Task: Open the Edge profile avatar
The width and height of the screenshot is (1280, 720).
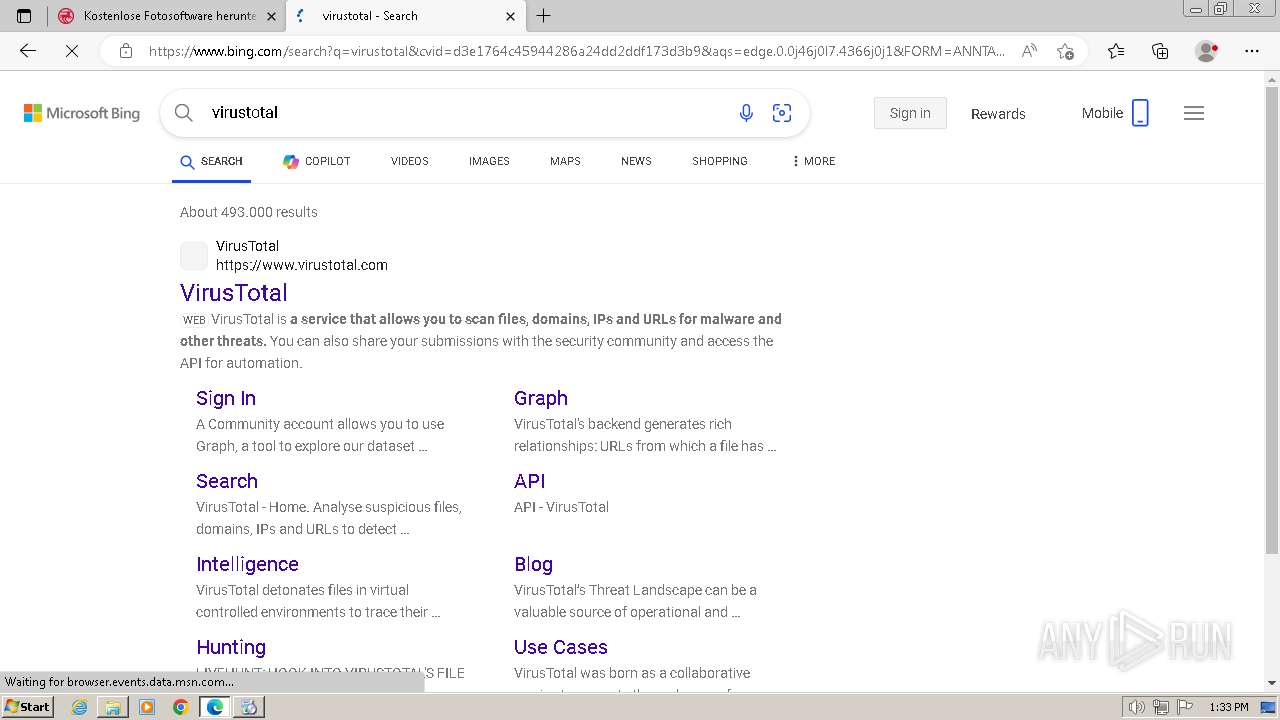Action: pos(1207,51)
